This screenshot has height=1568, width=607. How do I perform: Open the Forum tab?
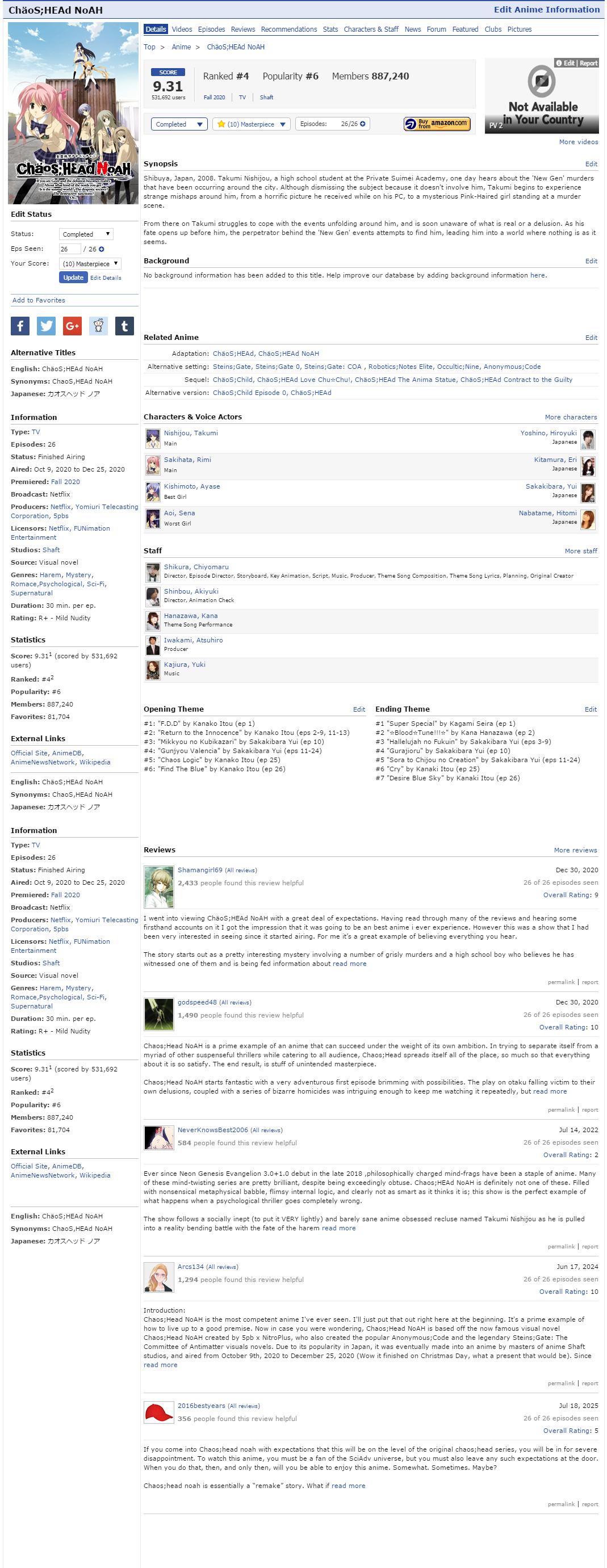[437, 29]
